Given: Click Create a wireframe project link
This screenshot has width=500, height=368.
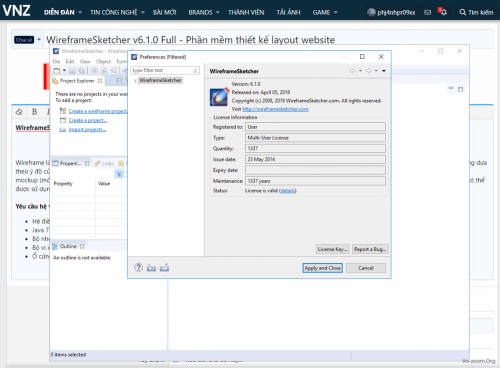Looking at the screenshot, I should pyautogui.click(x=98, y=111).
